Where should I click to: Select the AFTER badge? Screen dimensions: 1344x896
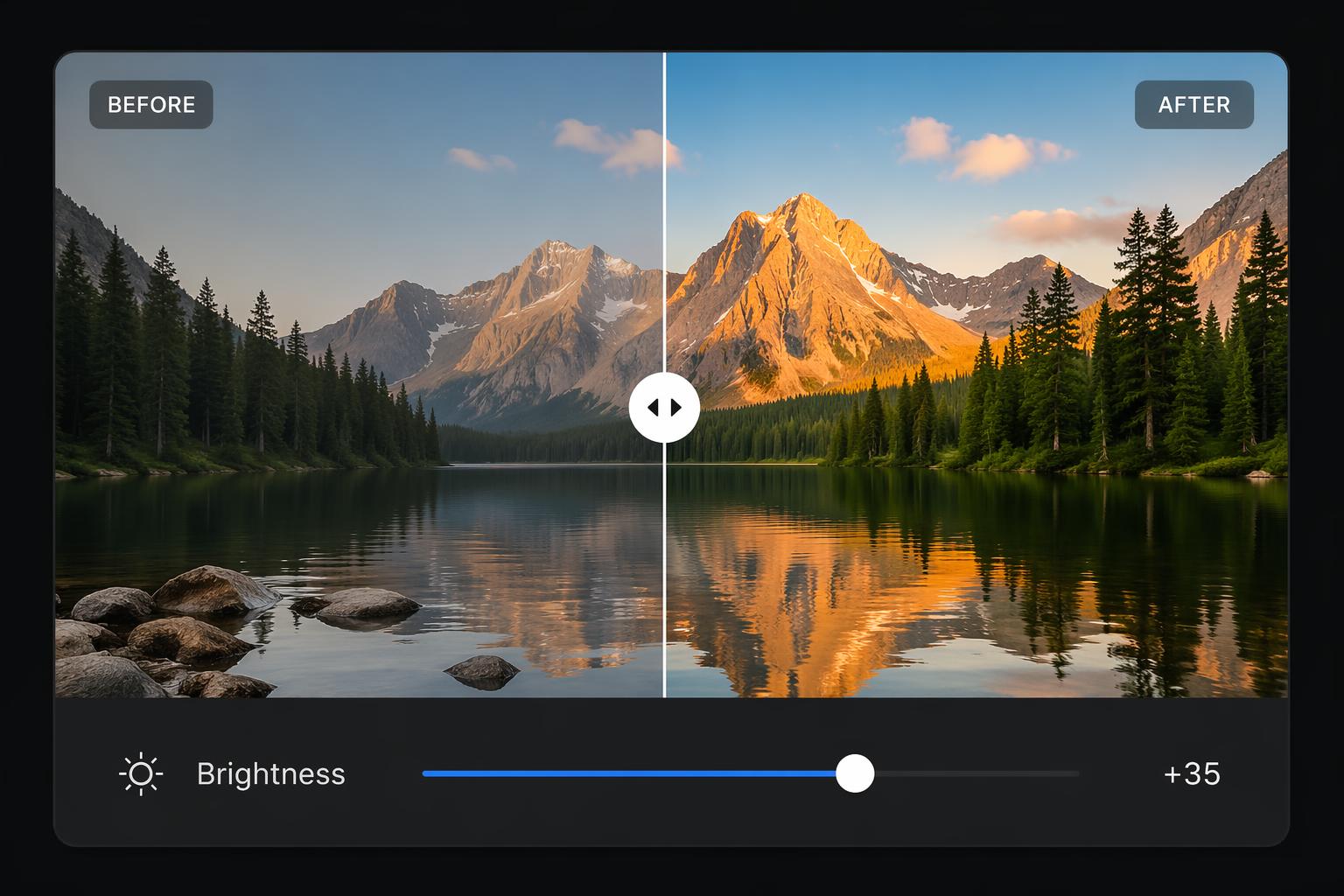[x=1194, y=105]
